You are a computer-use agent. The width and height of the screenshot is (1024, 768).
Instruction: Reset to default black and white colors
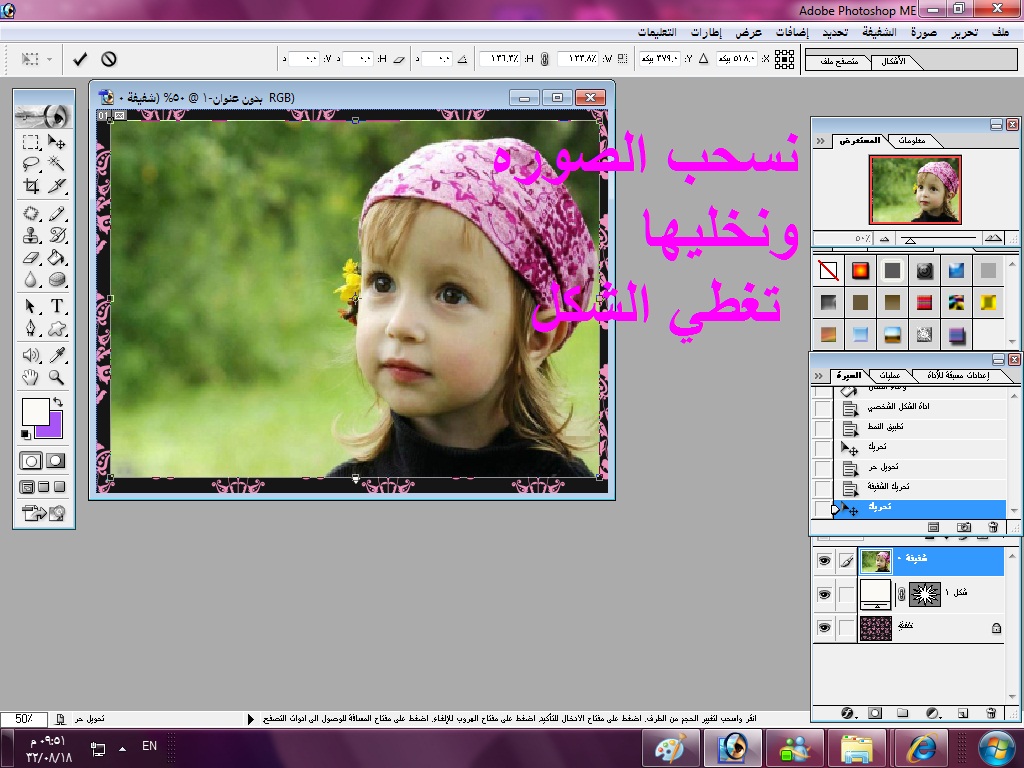[25, 434]
